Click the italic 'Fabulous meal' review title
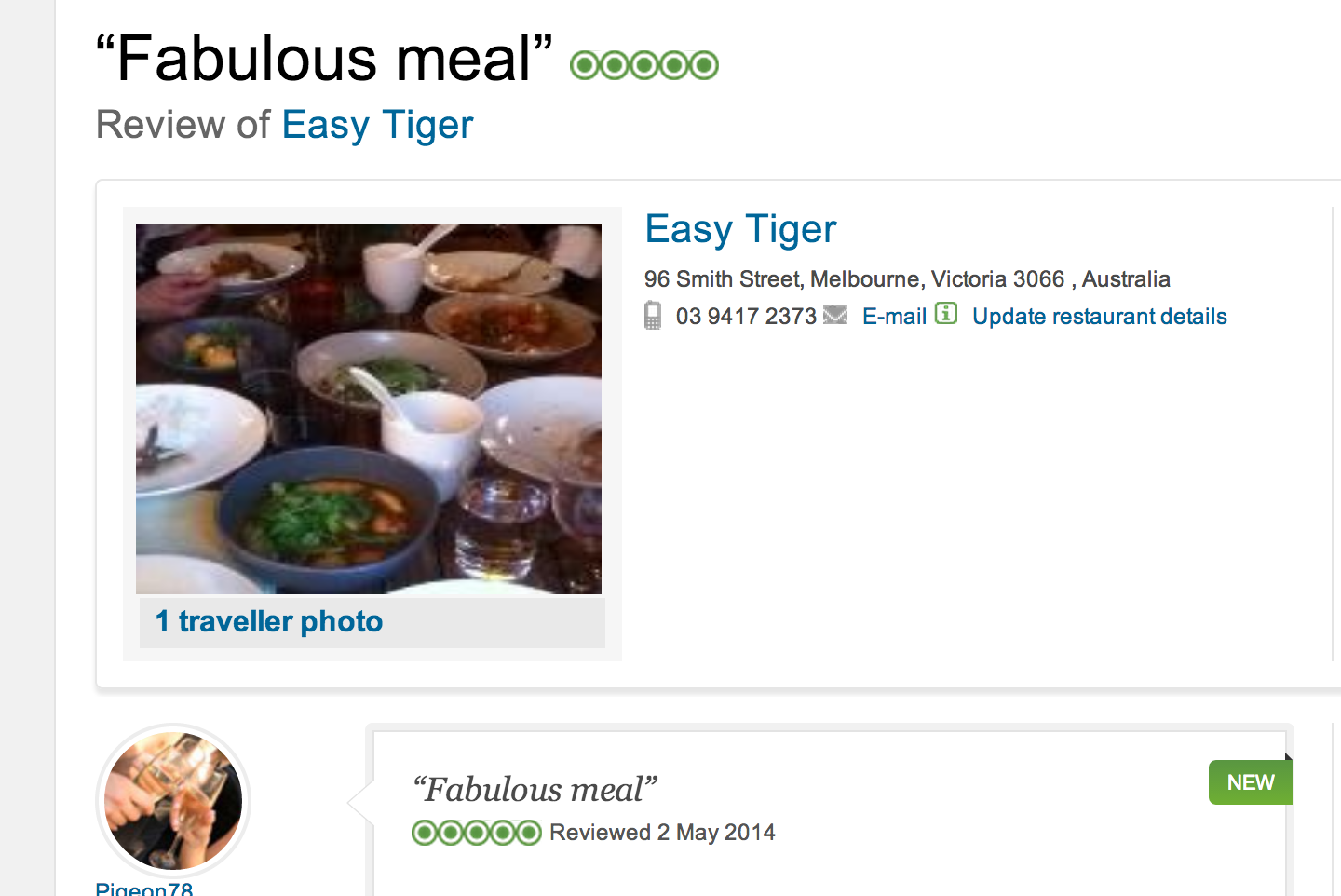 (x=535, y=790)
